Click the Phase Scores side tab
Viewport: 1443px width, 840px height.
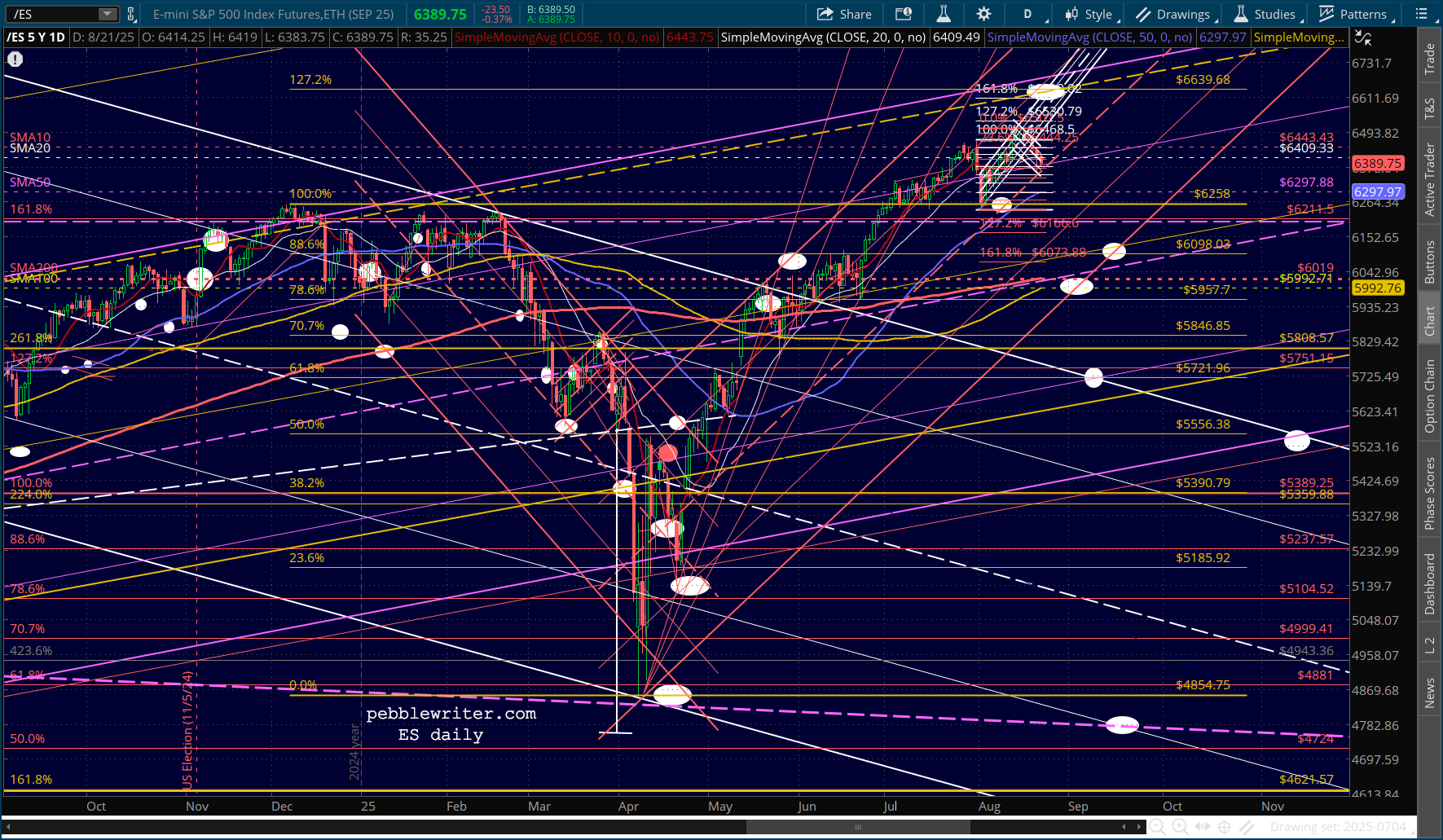point(1429,493)
